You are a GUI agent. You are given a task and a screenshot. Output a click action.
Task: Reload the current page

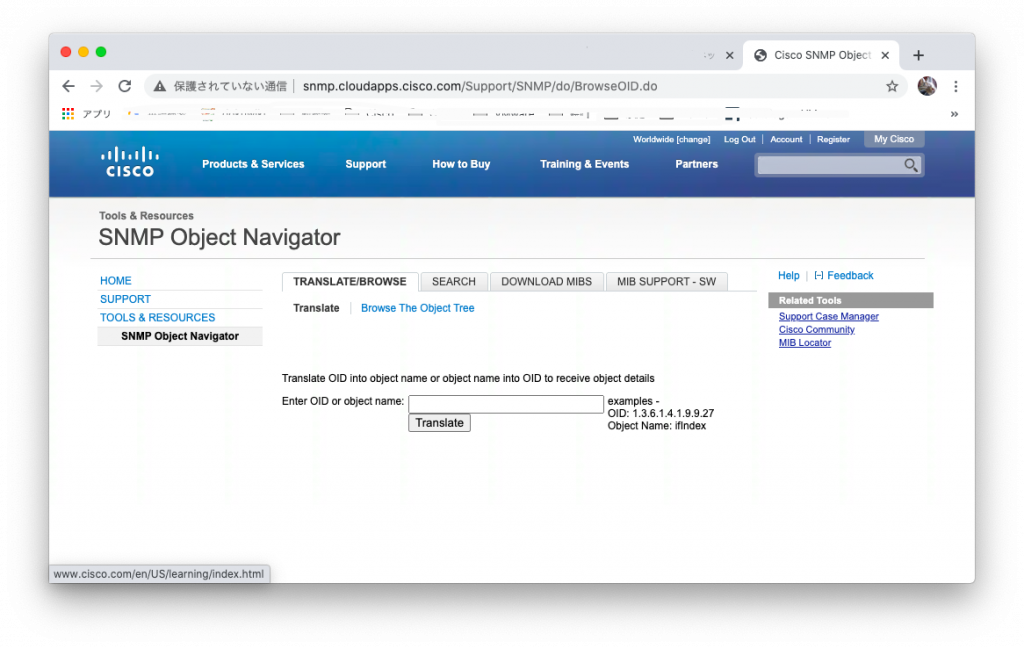click(124, 86)
